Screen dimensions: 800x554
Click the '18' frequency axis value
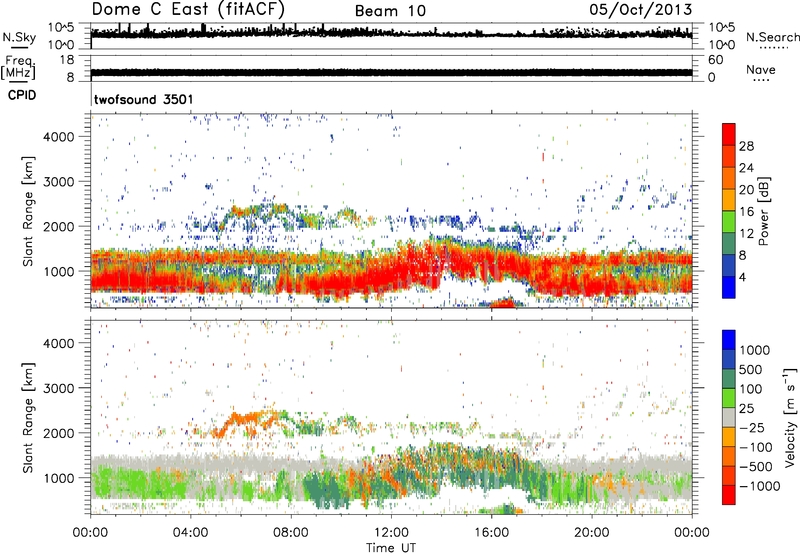pos(67,60)
